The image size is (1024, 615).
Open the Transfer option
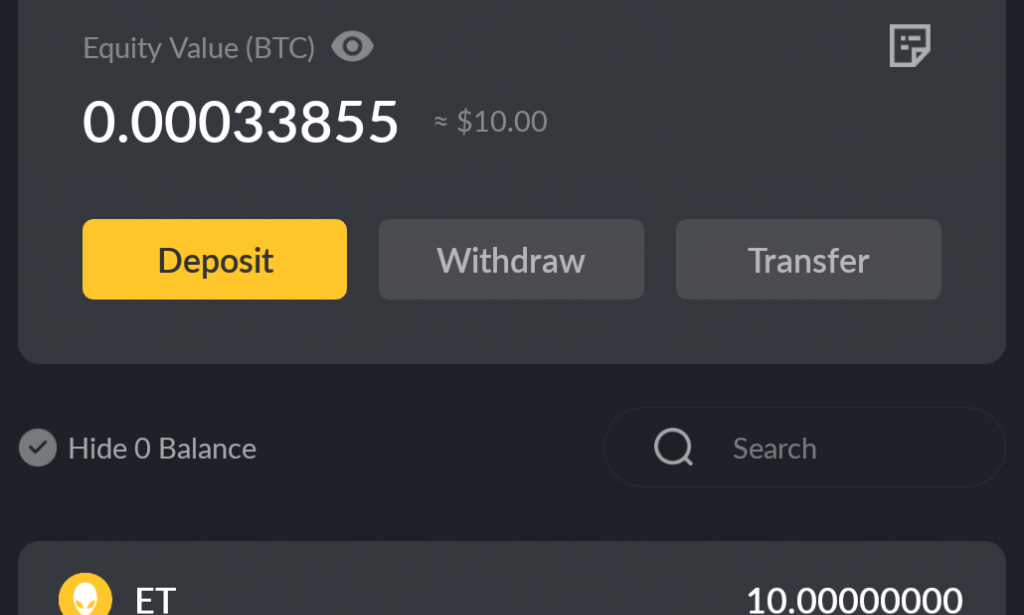coord(808,260)
